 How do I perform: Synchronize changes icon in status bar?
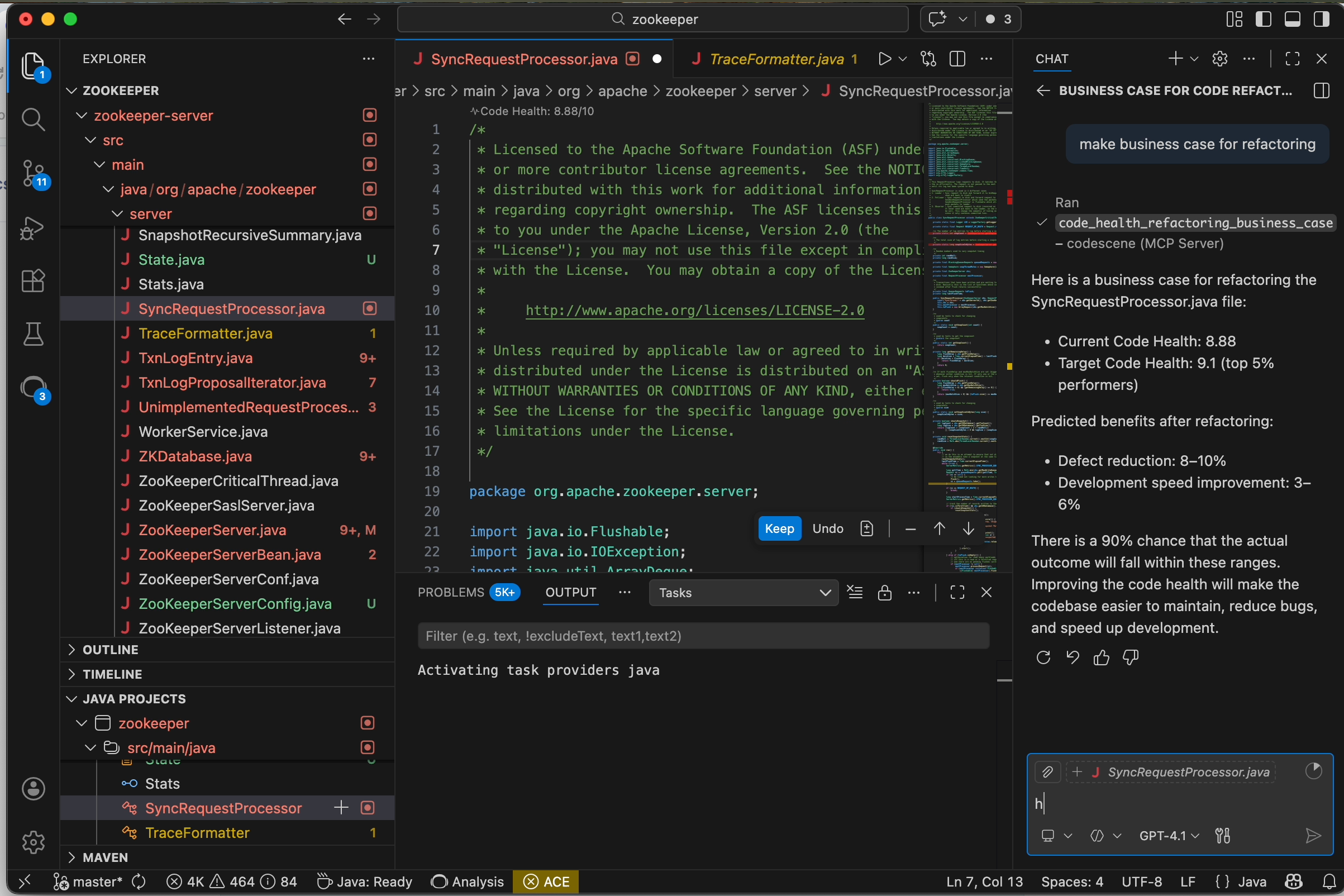pyautogui.click(x=139, y=881)
